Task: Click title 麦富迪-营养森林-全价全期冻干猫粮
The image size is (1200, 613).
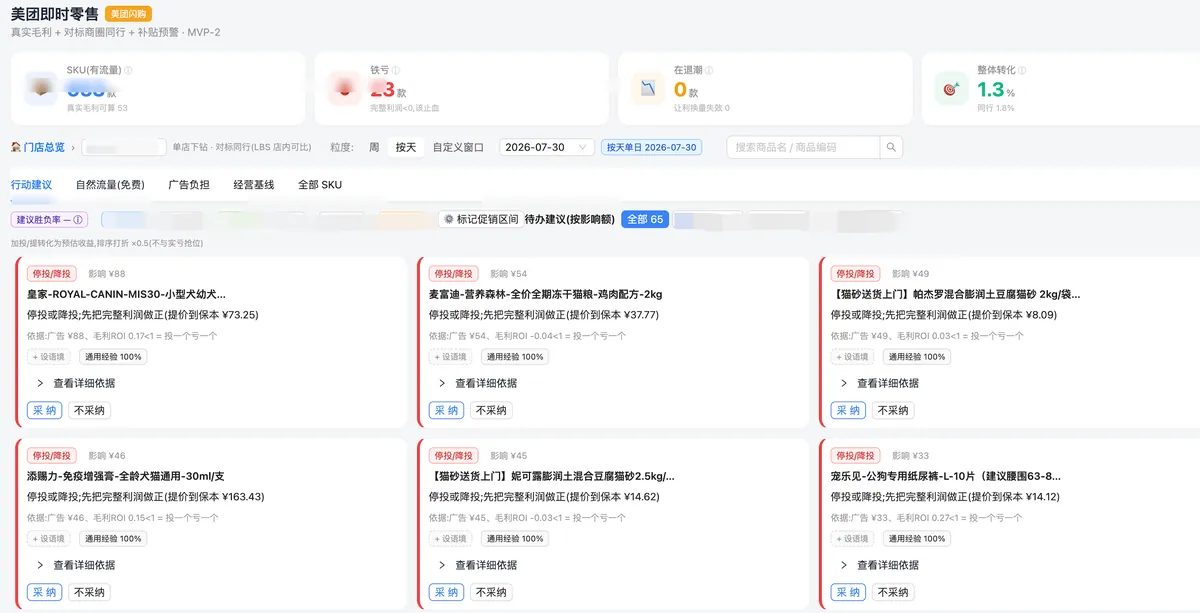Action: [546, 295]
